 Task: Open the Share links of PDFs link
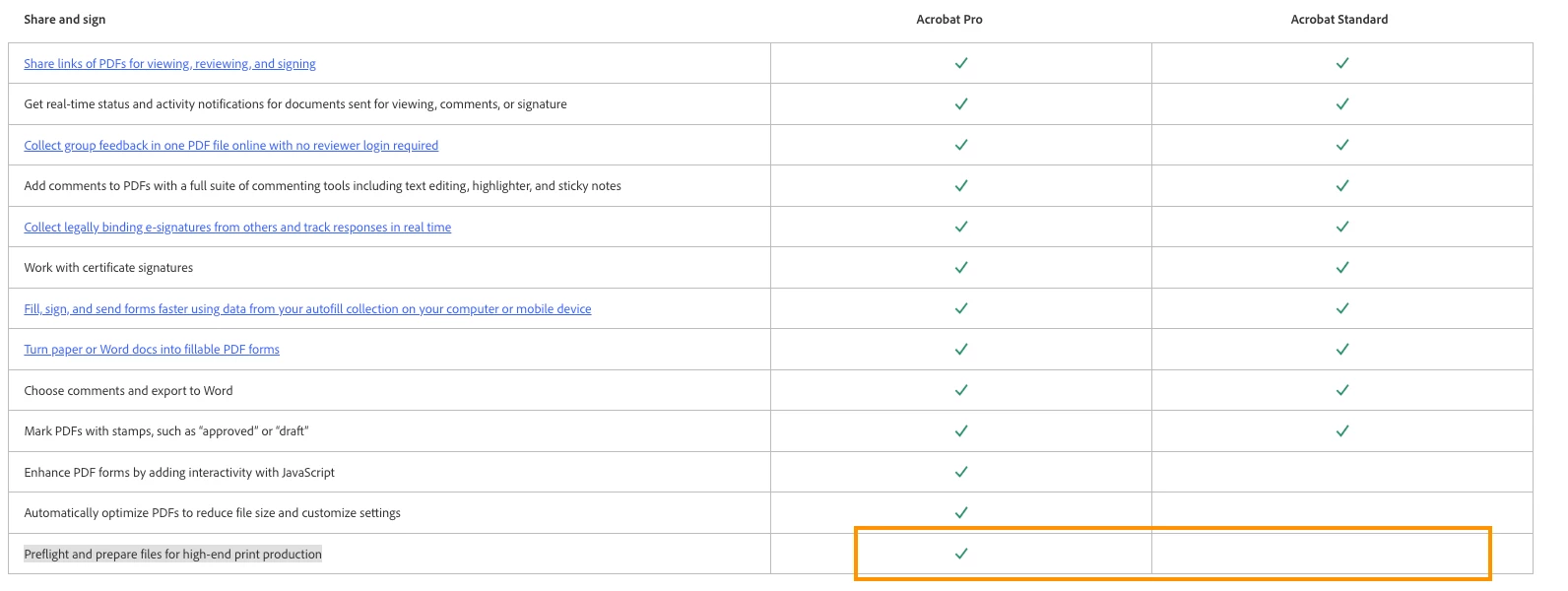click(x=169, y=64)
